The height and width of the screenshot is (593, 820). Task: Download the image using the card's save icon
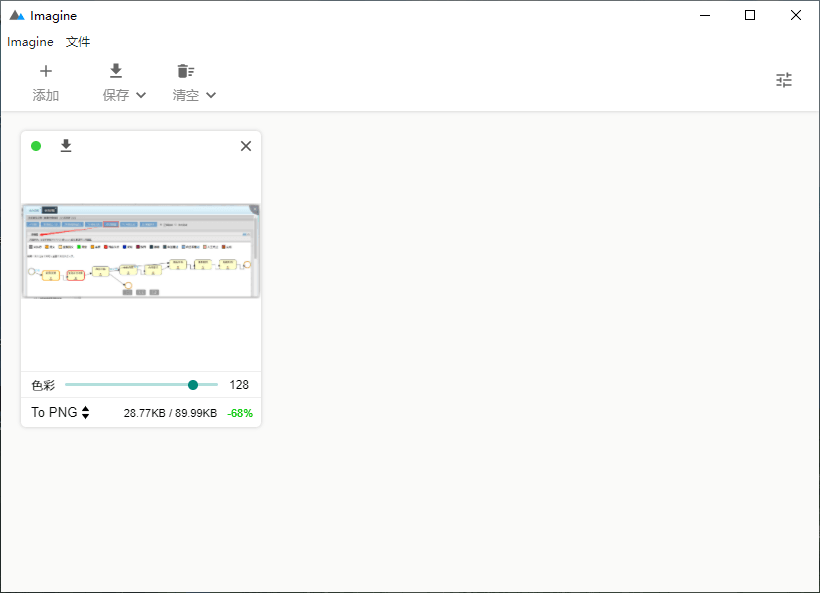pos(66,146)
